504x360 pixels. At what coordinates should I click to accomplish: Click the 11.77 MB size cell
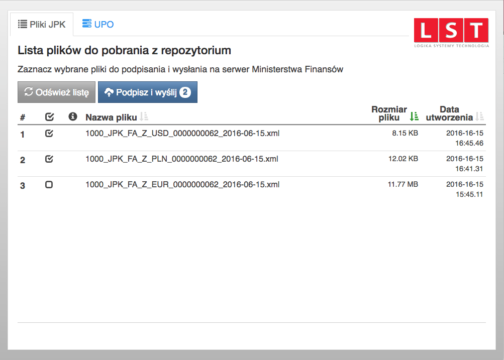pos(403,184)
